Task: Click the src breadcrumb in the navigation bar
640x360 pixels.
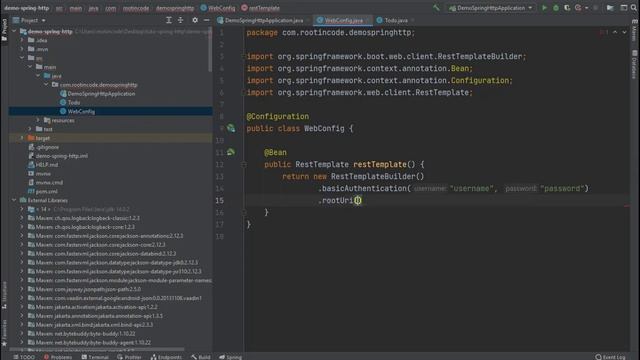Action: [x=59, y=8]
